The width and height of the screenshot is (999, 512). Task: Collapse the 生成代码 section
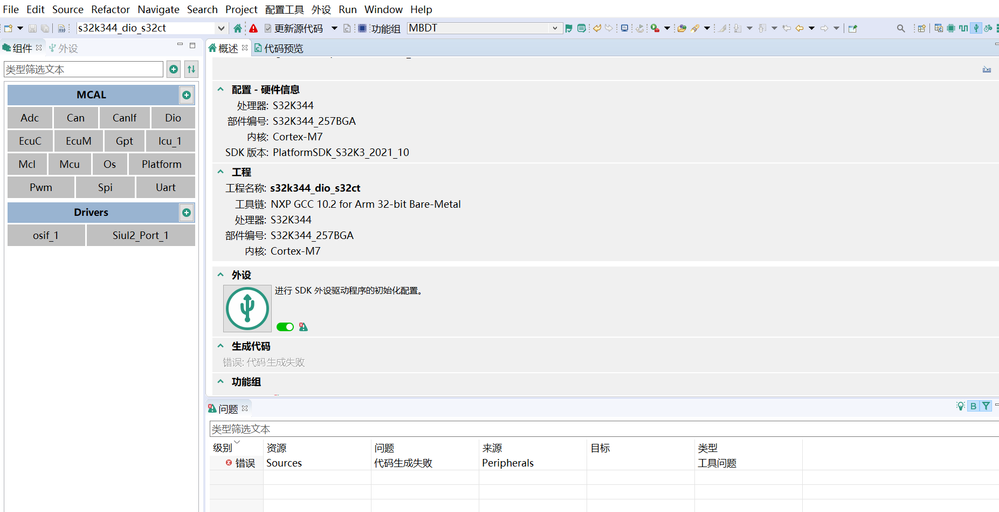[x=220, y=346]
